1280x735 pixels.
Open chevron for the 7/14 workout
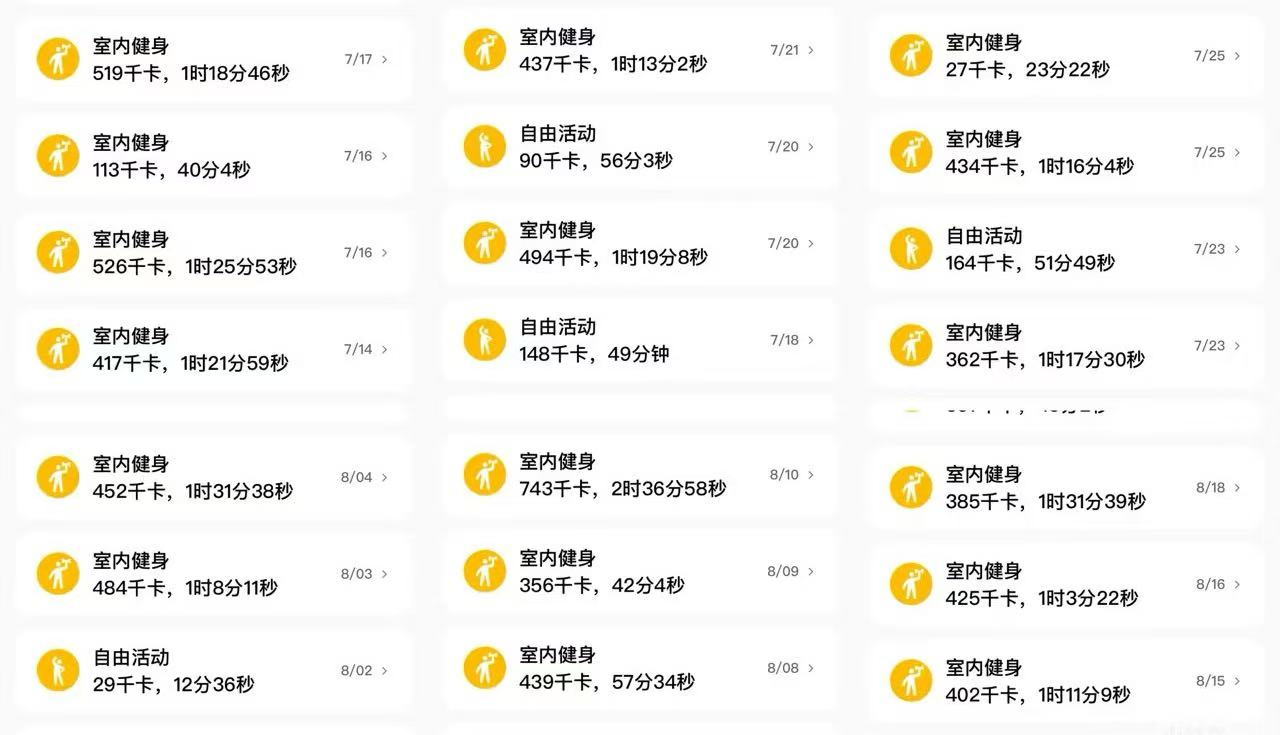pos(385,350)
